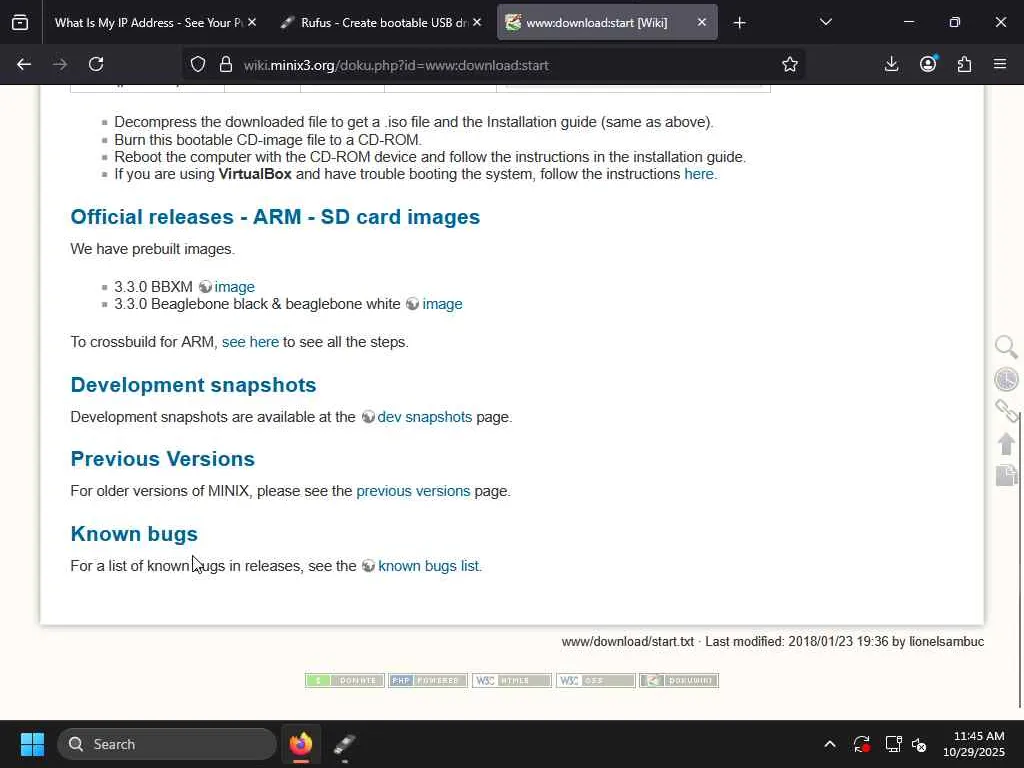Close the What Is My IP Address tab
This screenshot has width=1024, height=768.
click(x=252, y=23)
